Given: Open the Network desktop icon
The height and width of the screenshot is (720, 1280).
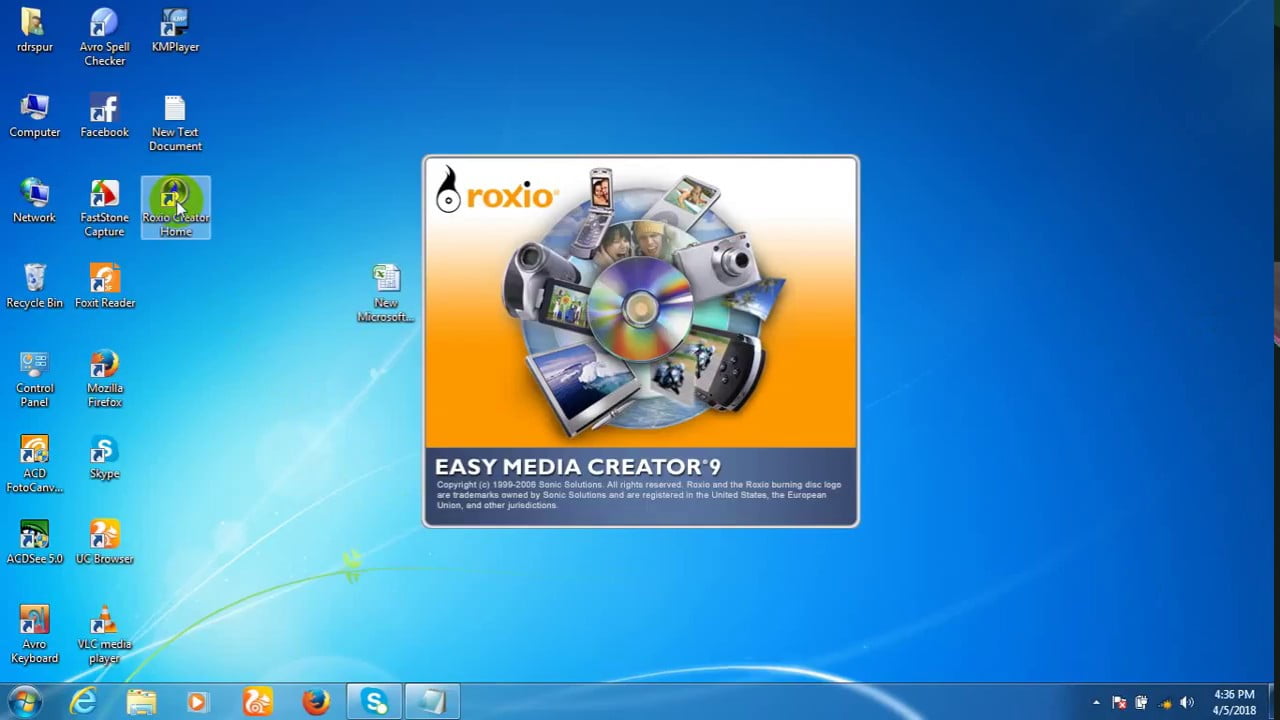Looking at the screenshot, I should click(35, 201).
